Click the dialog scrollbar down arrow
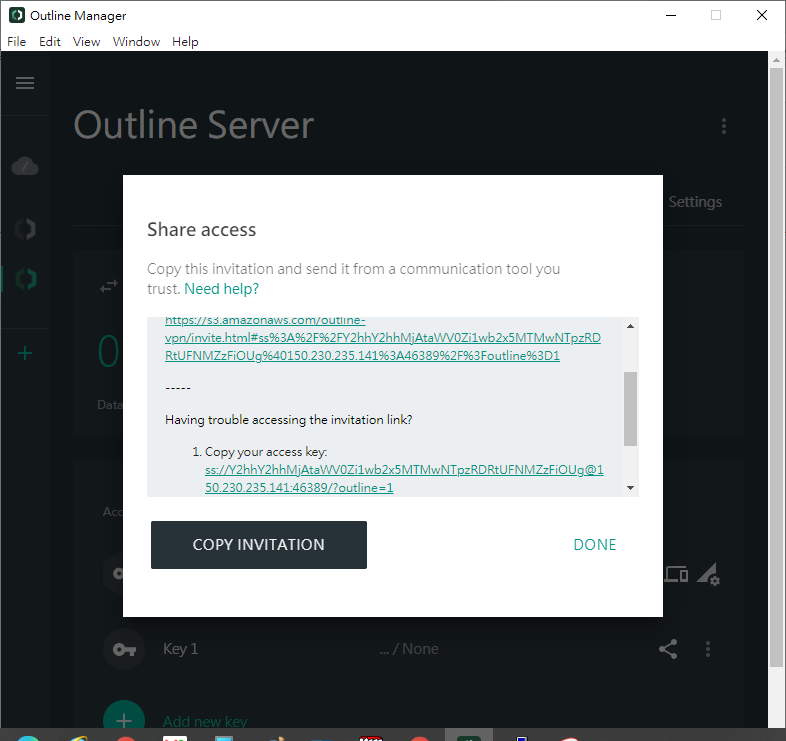This screenshot has height=741, width=786. (x=631, y=488)
